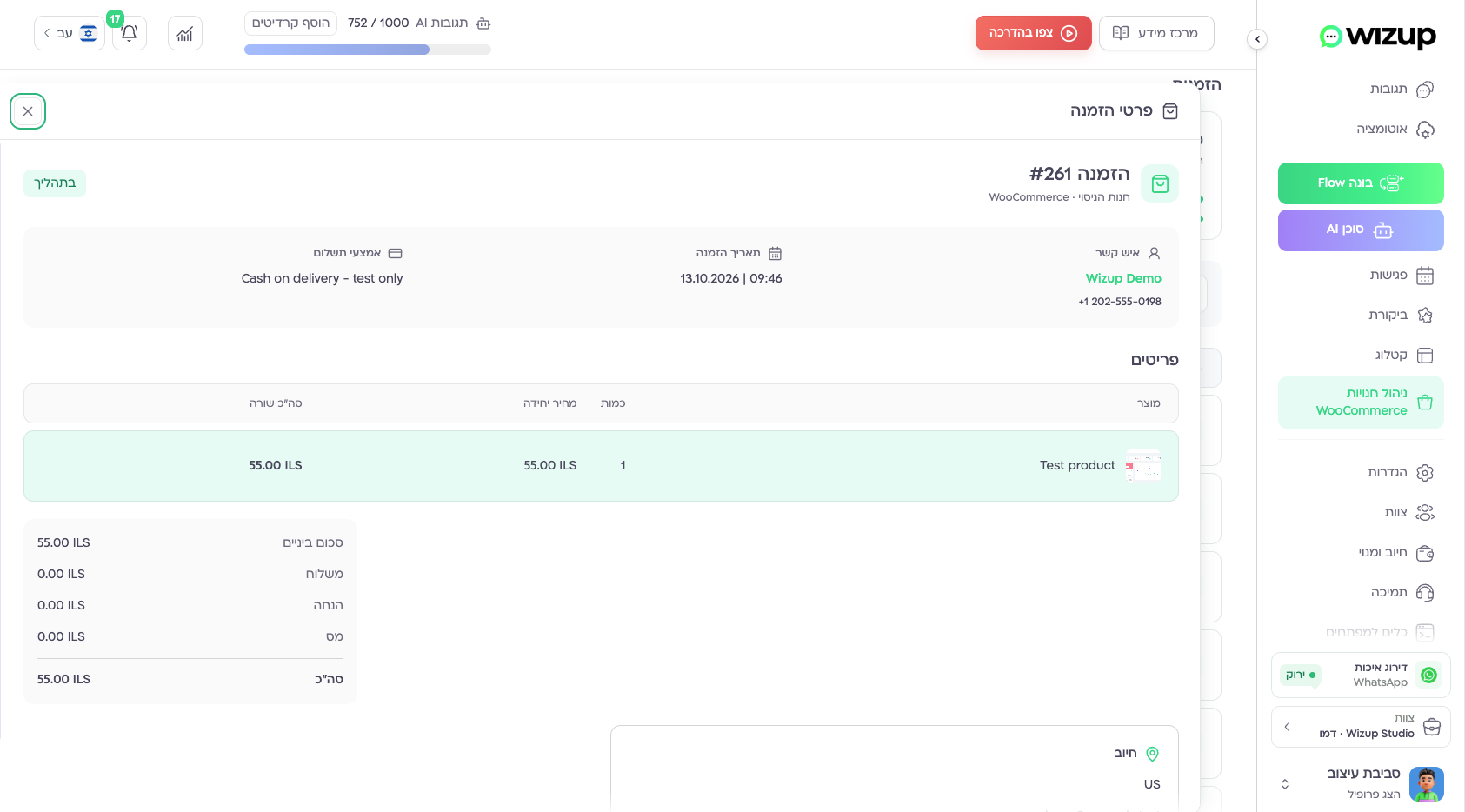Click the בתהליך order status badge
The image size is (1465, 812).
(55, 183)
